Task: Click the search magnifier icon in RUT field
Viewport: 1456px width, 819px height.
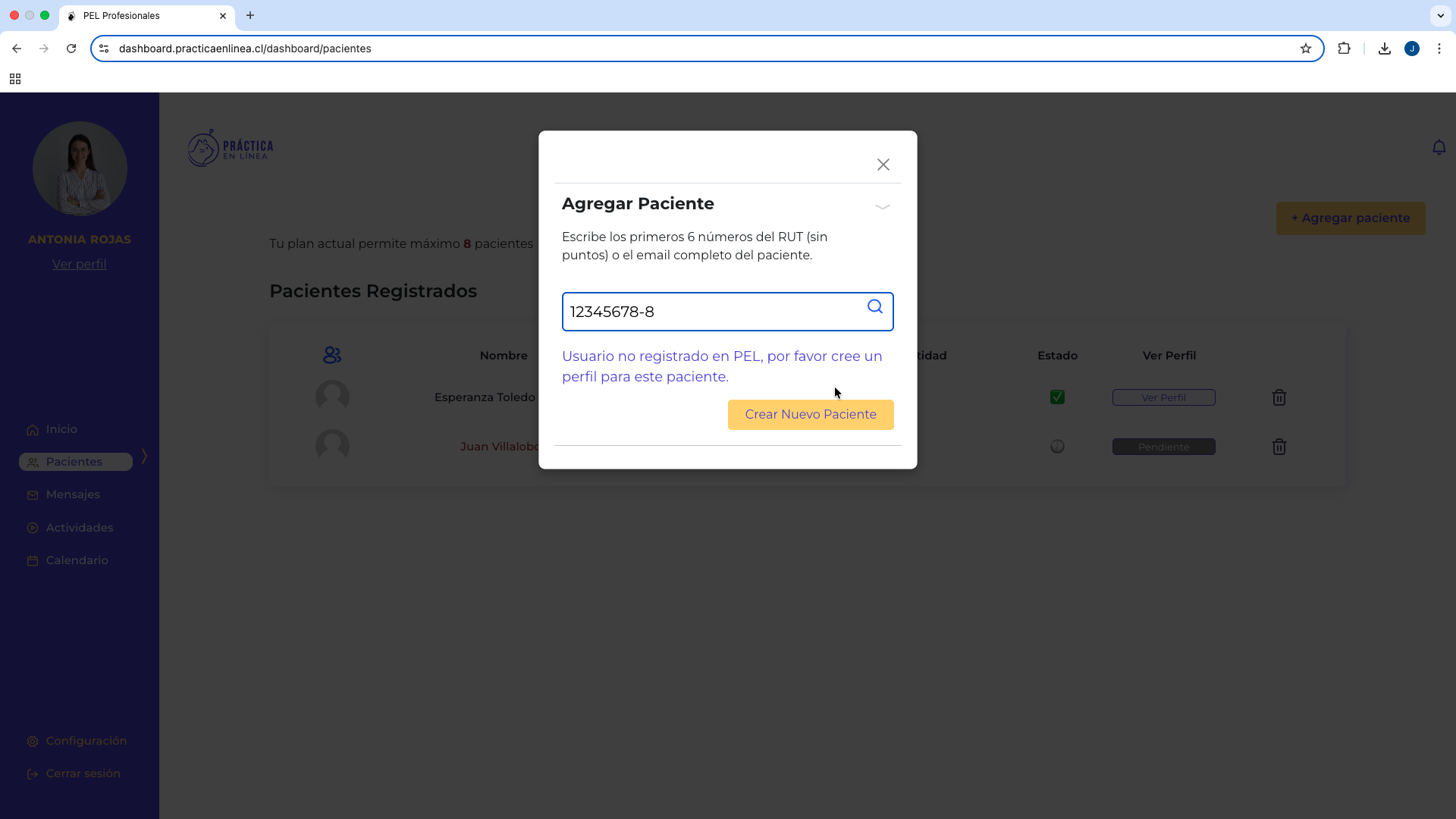Action: [x=874, y=307]
